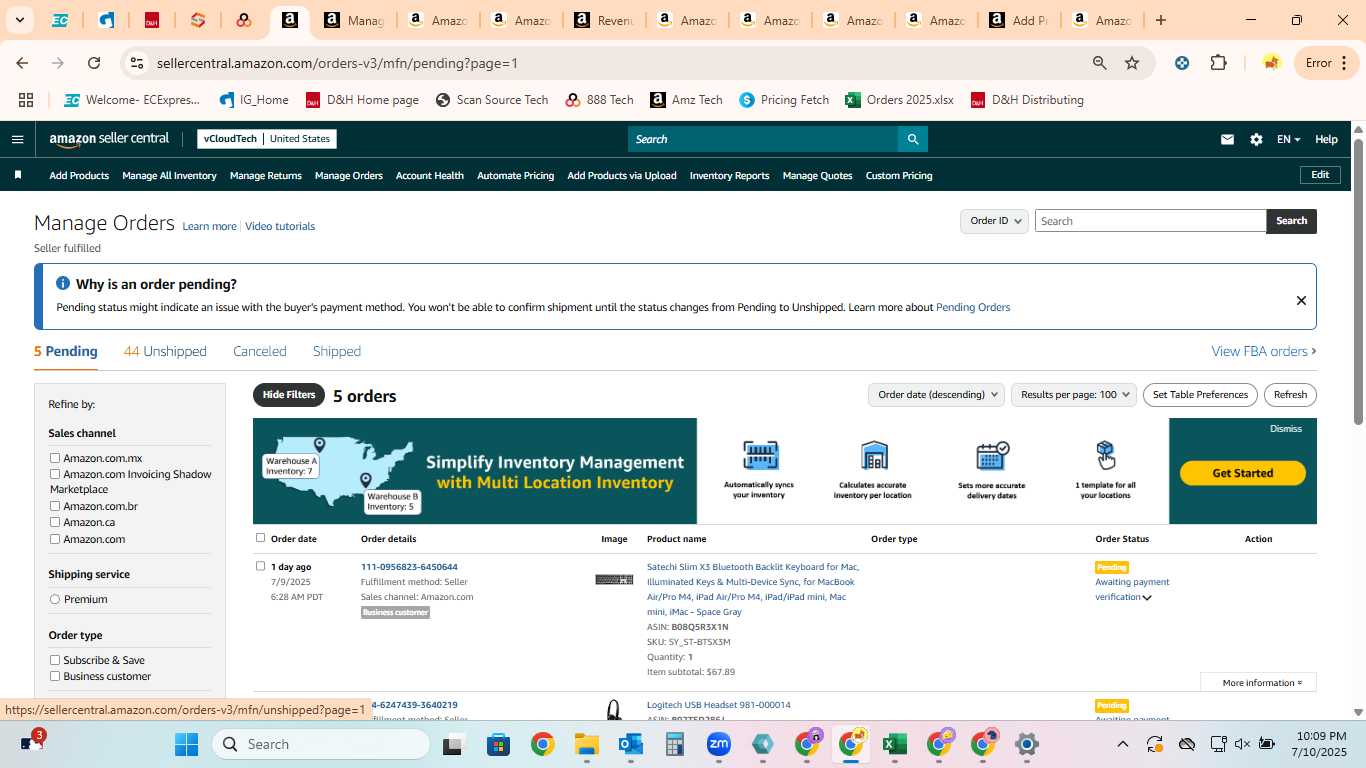Open Seller Central settings gear

(1256, 140)
